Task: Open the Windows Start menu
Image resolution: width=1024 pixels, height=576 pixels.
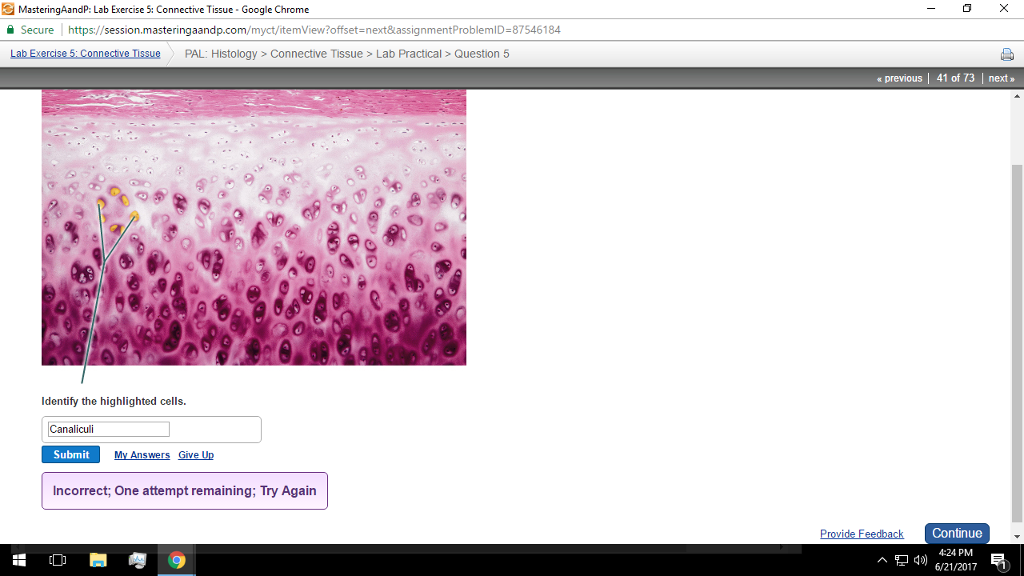Action: tap(18, 561)
